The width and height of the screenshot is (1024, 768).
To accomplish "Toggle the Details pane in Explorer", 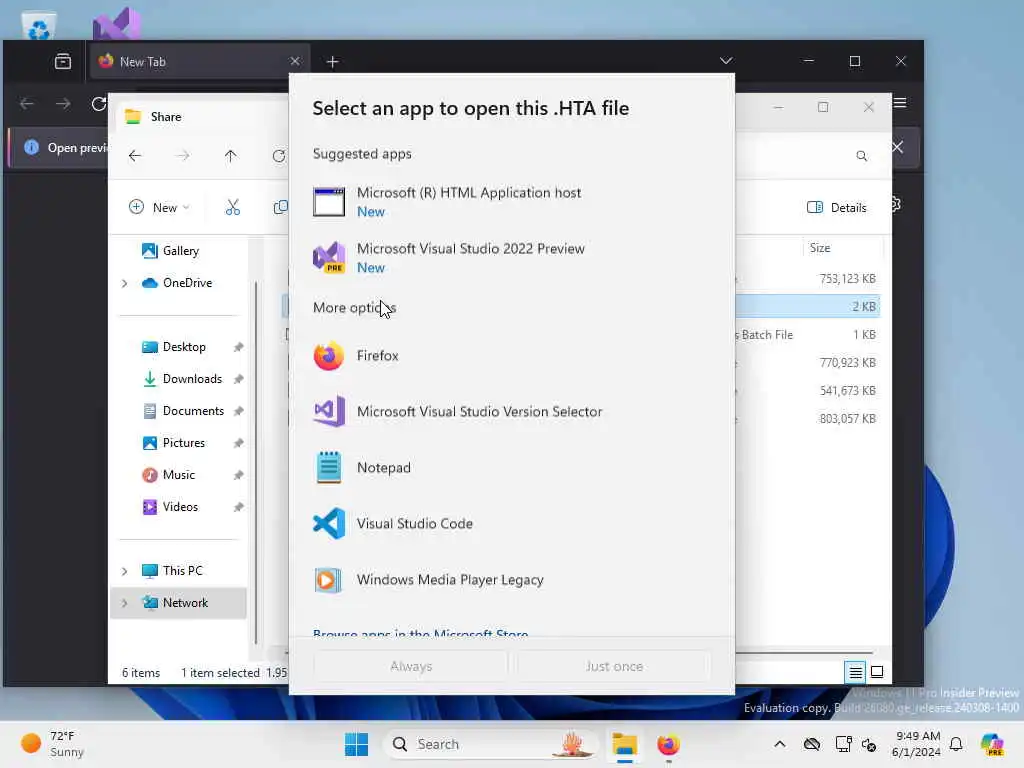I will (837, 208).
